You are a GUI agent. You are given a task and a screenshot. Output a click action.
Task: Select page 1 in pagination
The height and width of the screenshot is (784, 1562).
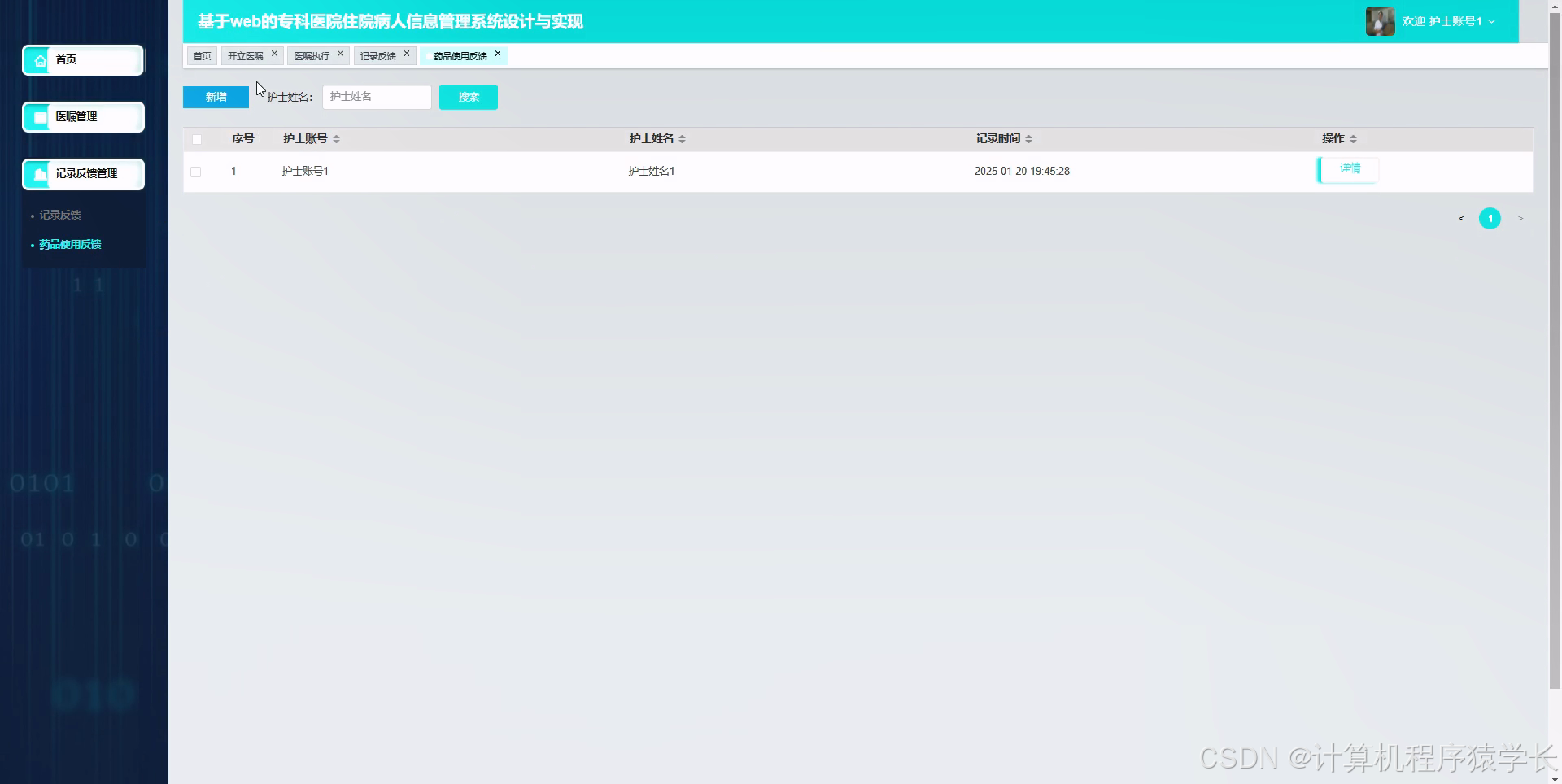(1490, 219)
